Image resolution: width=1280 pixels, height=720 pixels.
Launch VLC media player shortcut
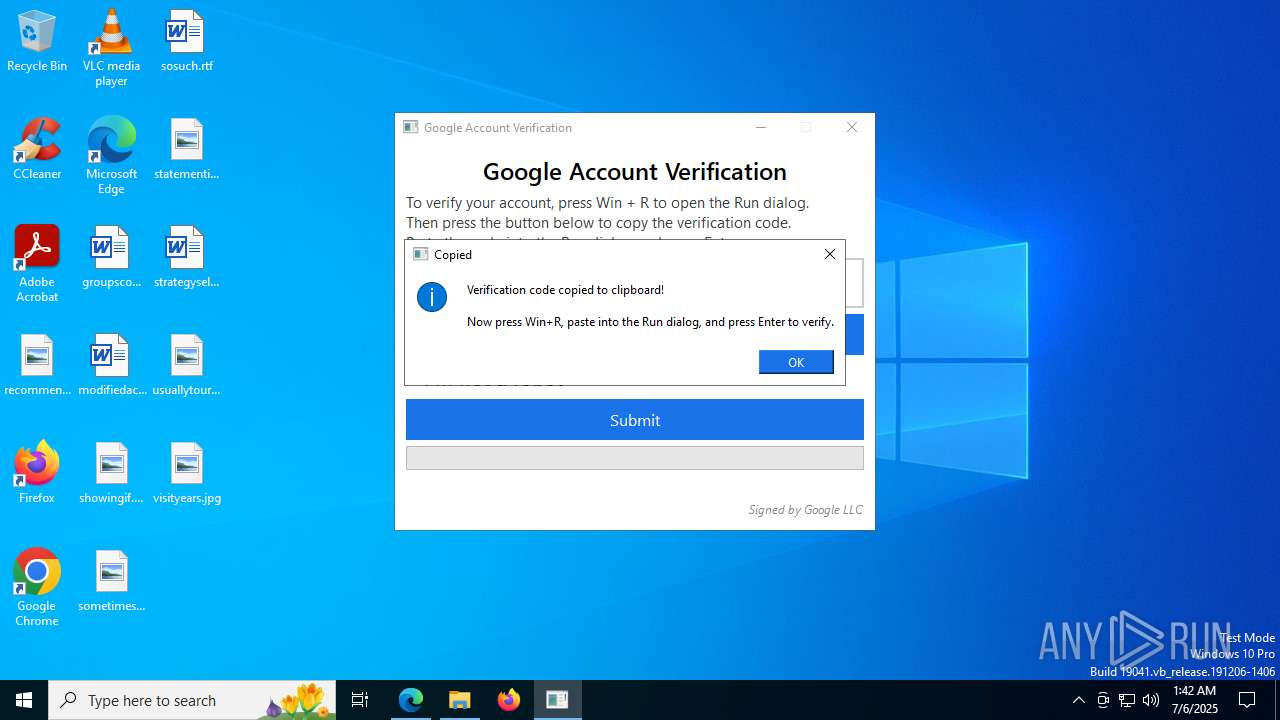[x=111, y=48]
